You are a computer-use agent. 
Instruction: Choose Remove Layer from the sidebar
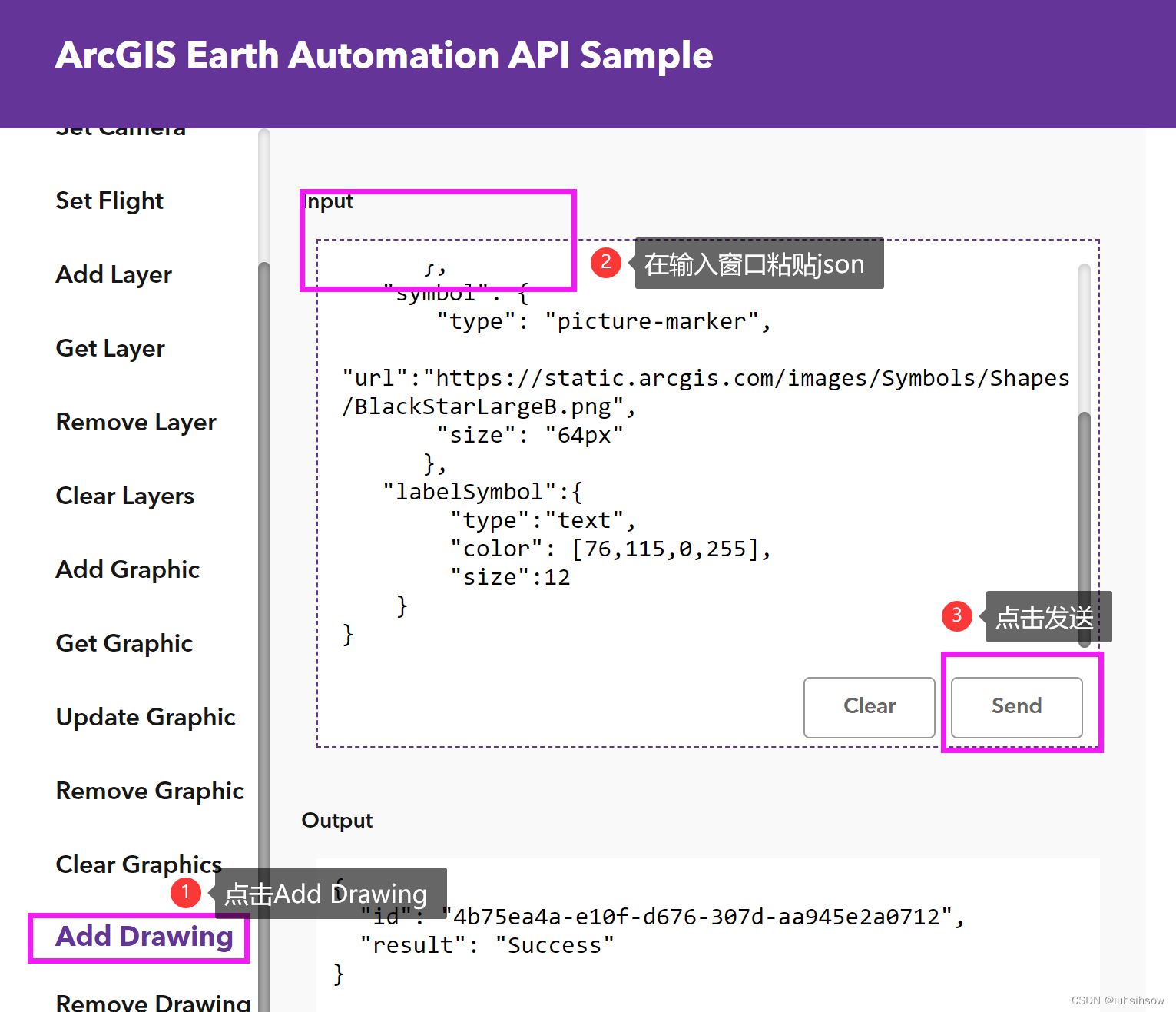click(136, 422)
